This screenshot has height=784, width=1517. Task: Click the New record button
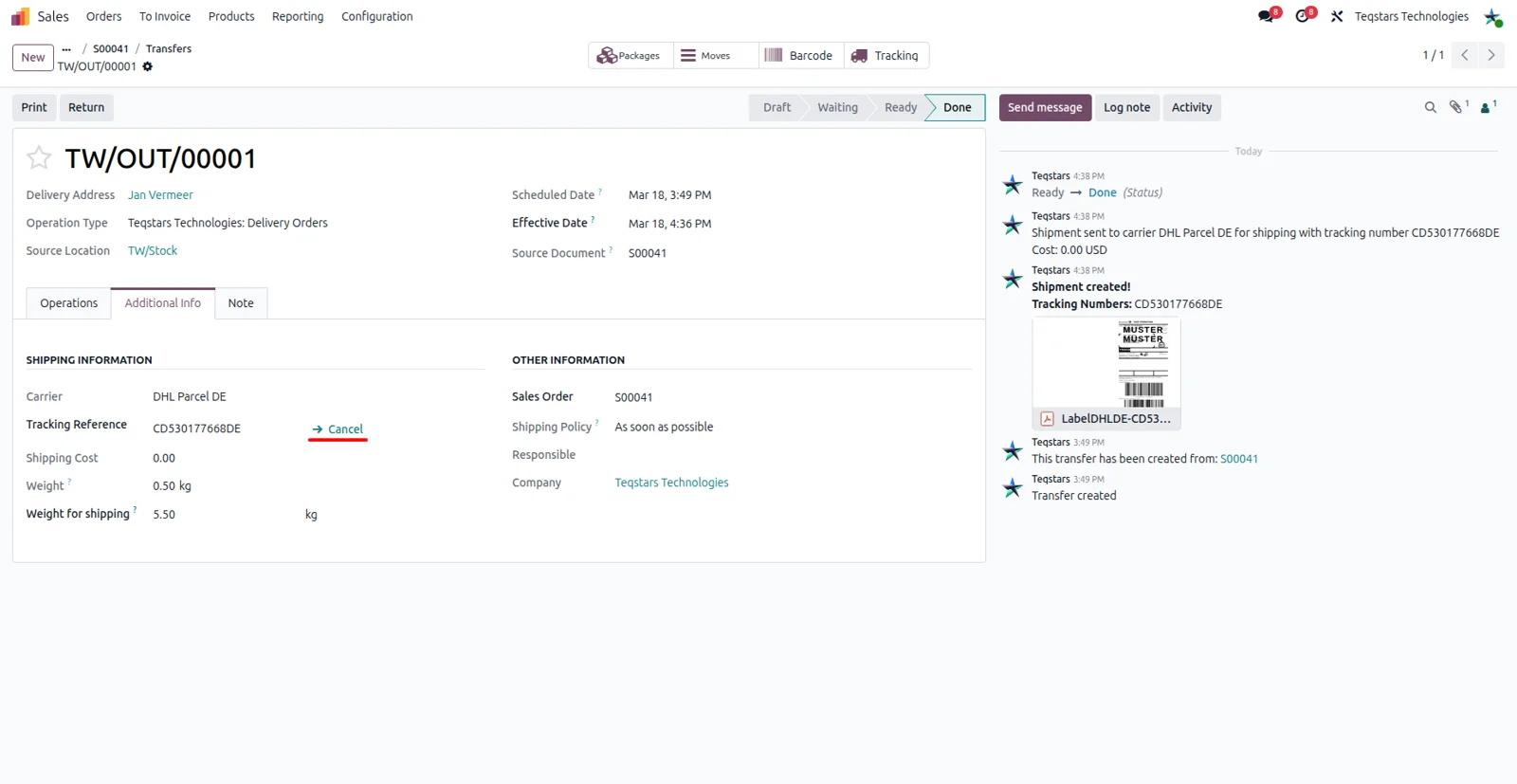click(33, 58)
